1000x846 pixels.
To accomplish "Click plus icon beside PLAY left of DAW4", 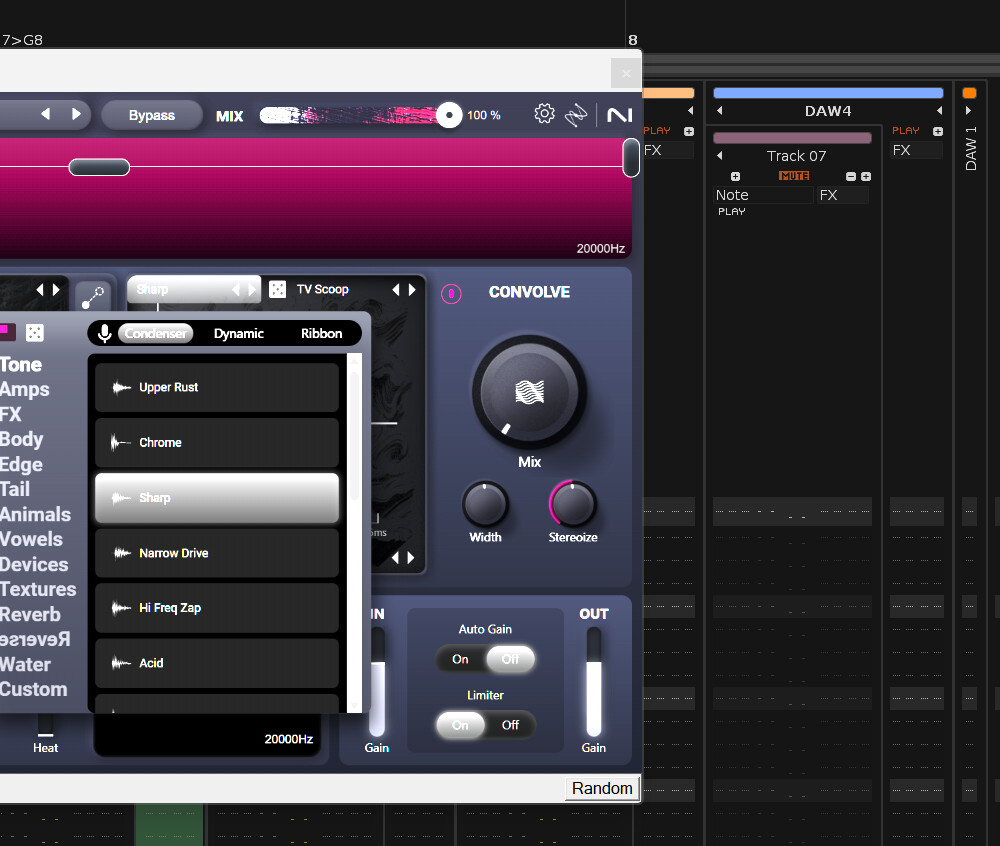I will tap(689, 131).
